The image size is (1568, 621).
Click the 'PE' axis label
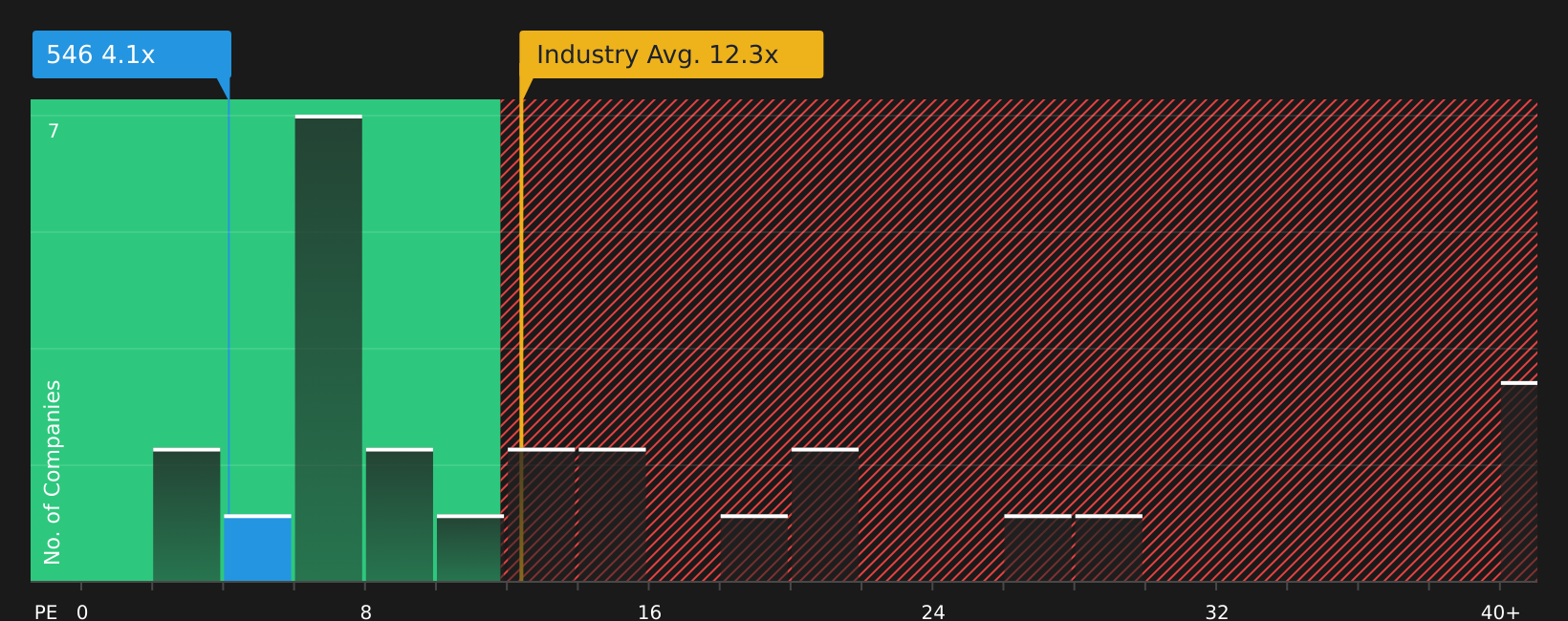tap(46, 612)
